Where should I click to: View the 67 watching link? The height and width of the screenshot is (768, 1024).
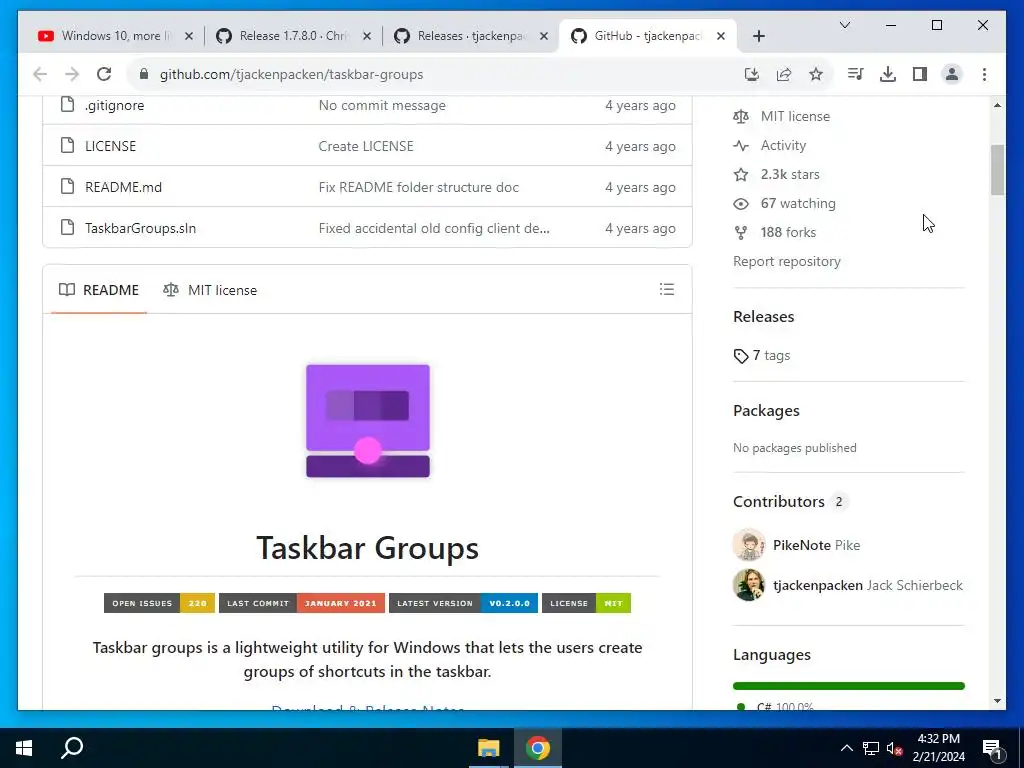tap(784, 203)
